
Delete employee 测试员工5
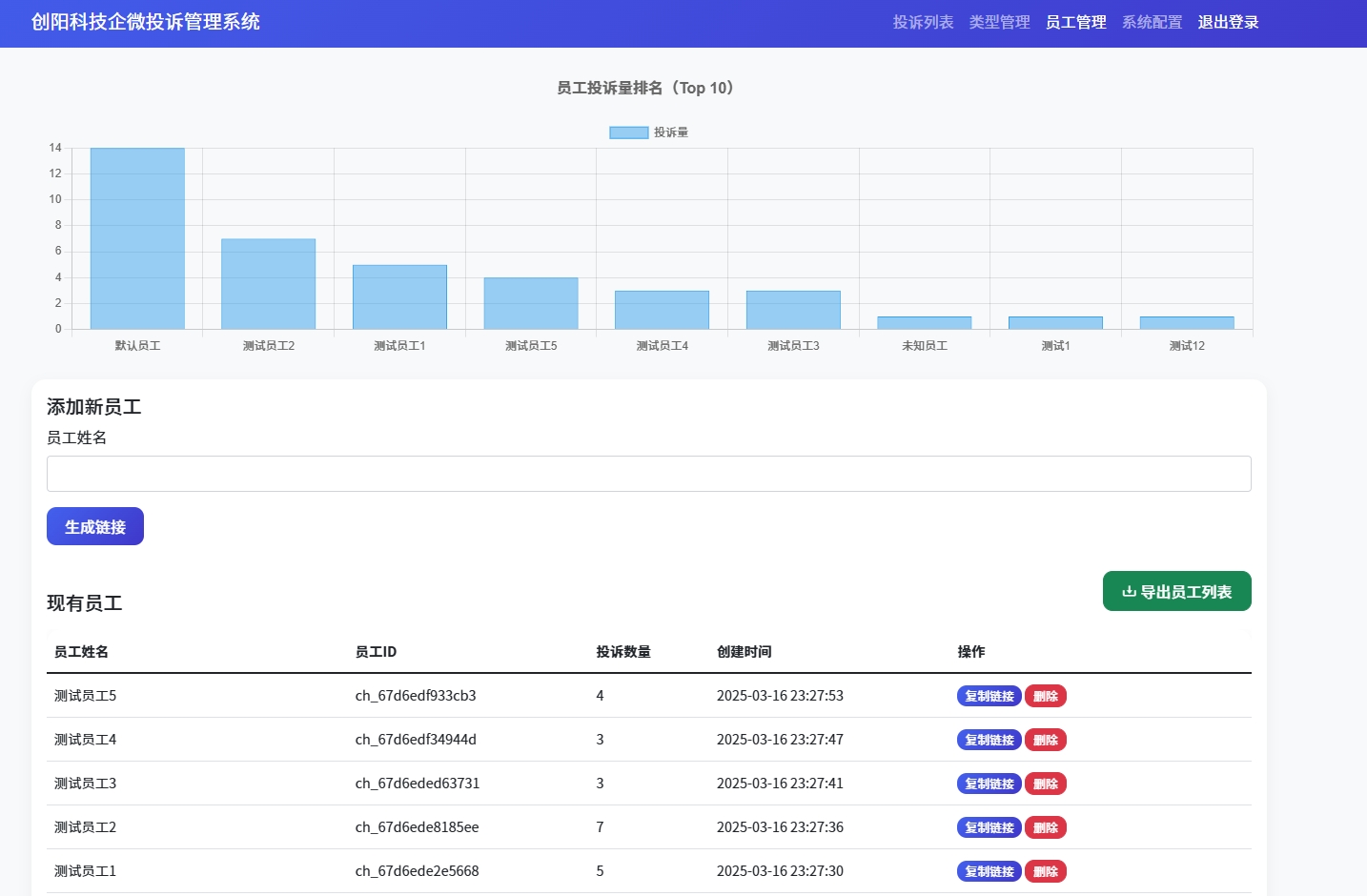coord(1045,696)
